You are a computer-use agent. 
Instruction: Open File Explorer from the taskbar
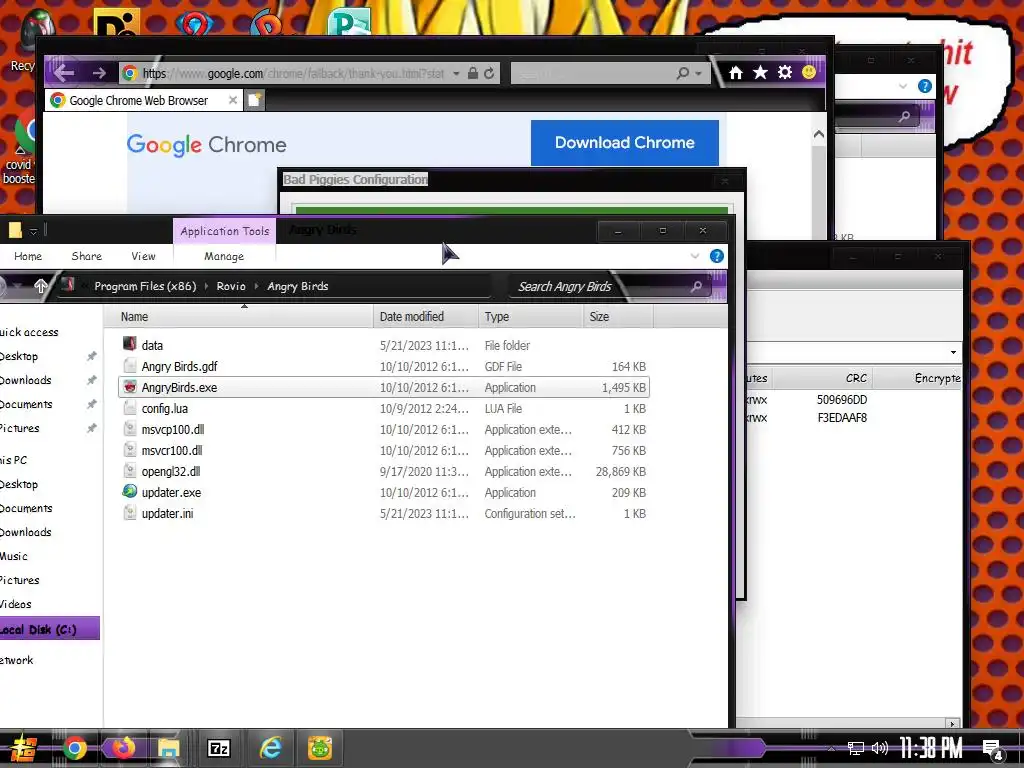168,748
